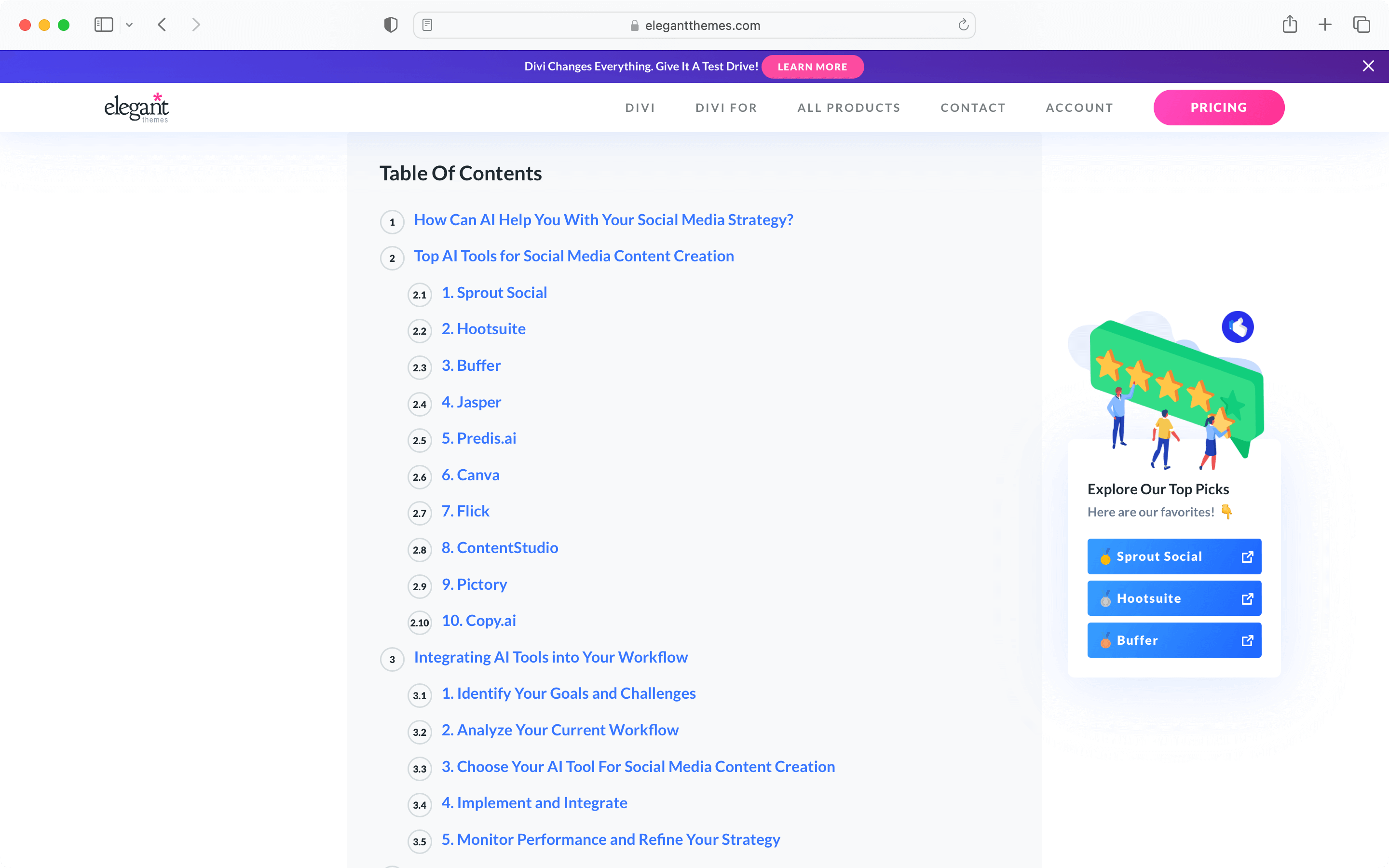Click the sidebar Sprout Social button
Viewport: 1389px width, 868px height.
1174,556
